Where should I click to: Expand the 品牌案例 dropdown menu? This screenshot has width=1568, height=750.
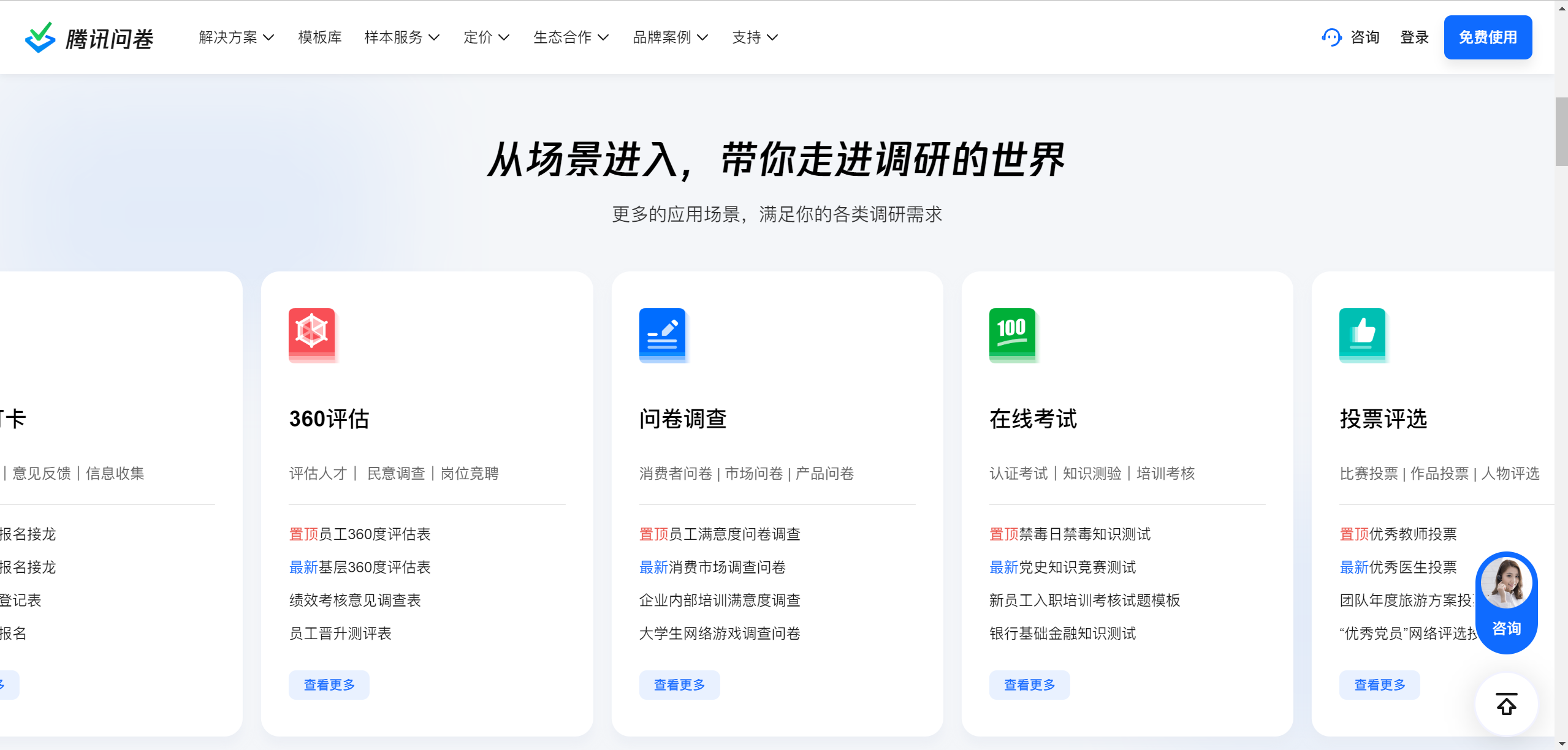[x=670, y=37]
